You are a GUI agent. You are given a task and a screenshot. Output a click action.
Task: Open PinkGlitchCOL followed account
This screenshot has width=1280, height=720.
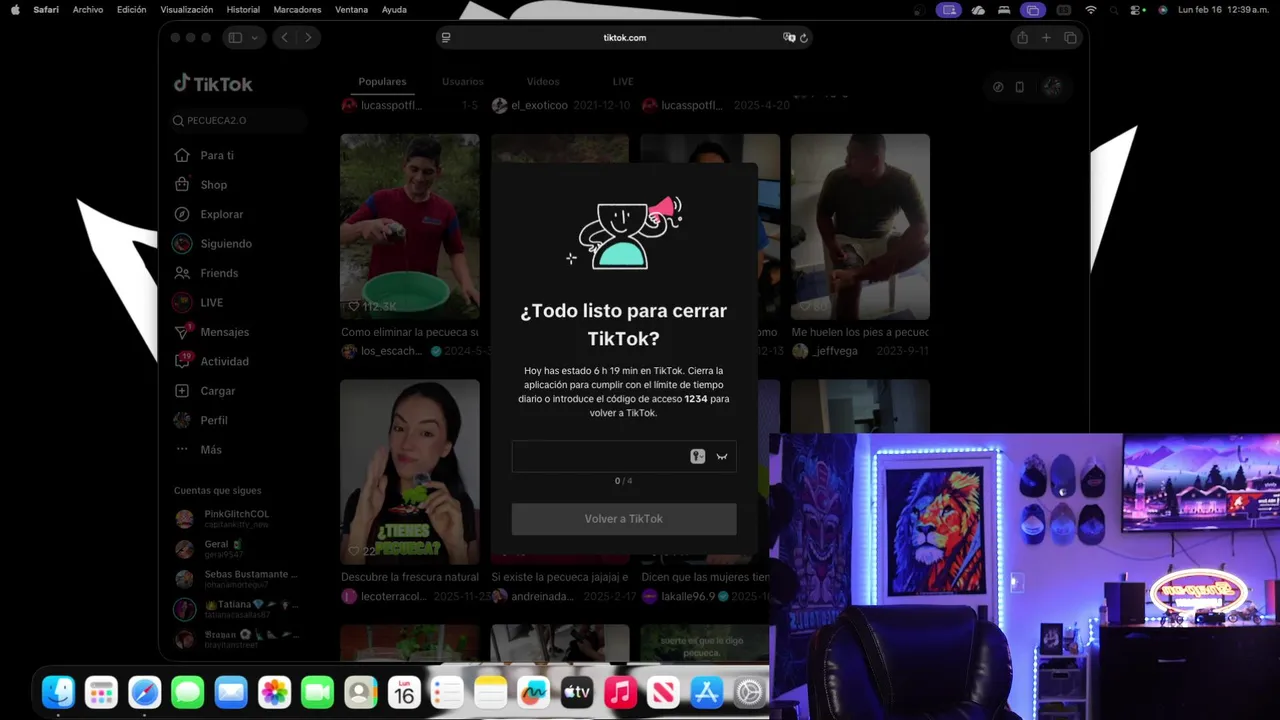(237, 518)
